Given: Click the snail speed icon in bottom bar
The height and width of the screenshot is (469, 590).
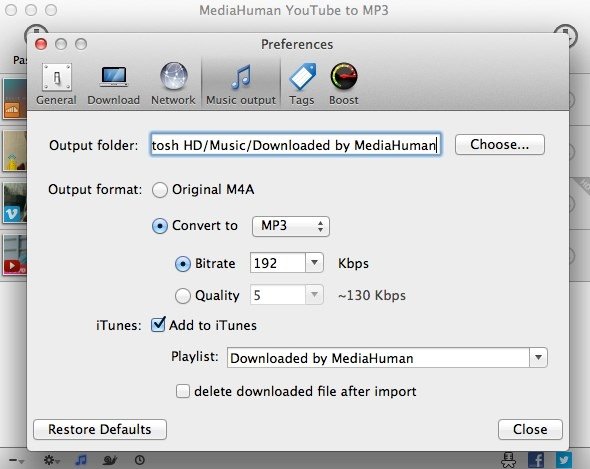Looking at the screenshot, I should click(x=110, y=460).
